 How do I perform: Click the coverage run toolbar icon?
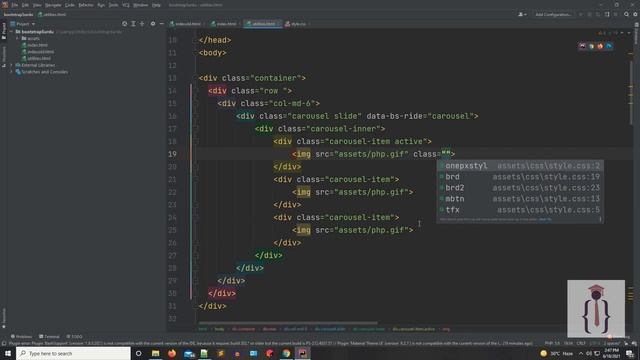point(598,14)
